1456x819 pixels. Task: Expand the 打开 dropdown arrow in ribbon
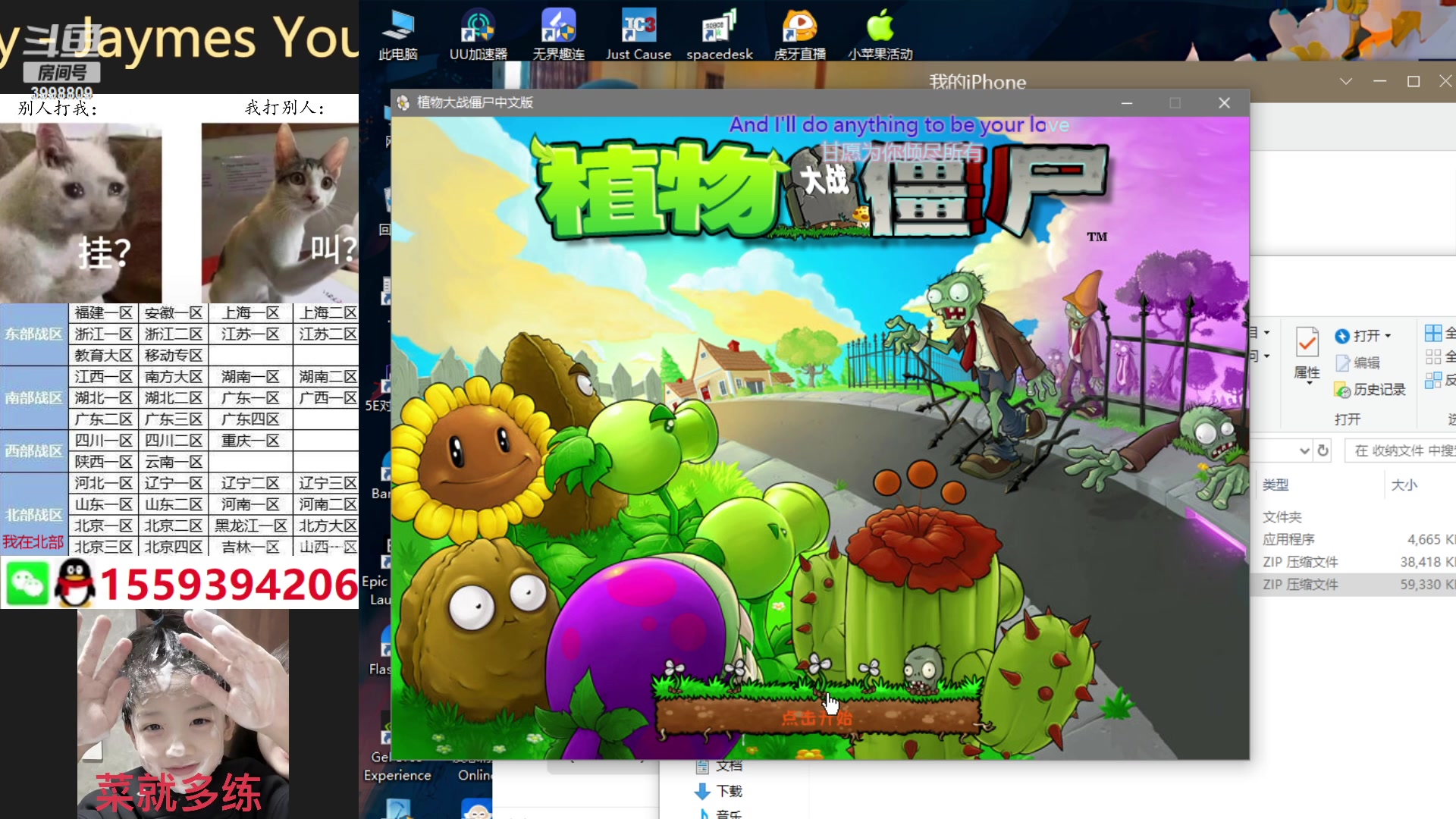[x=1389, y=336]
